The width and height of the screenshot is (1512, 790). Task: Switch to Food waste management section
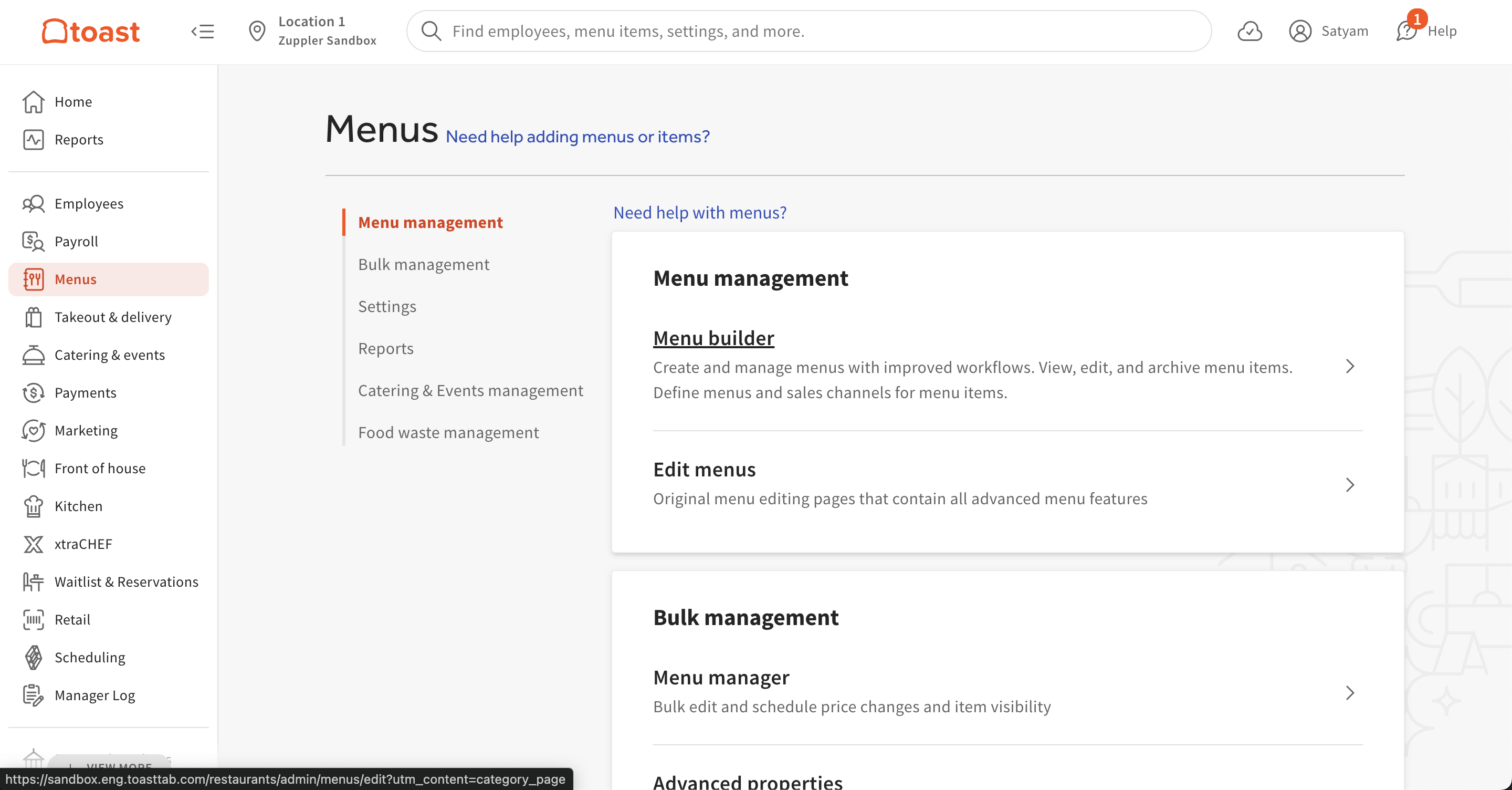point(448,432)
